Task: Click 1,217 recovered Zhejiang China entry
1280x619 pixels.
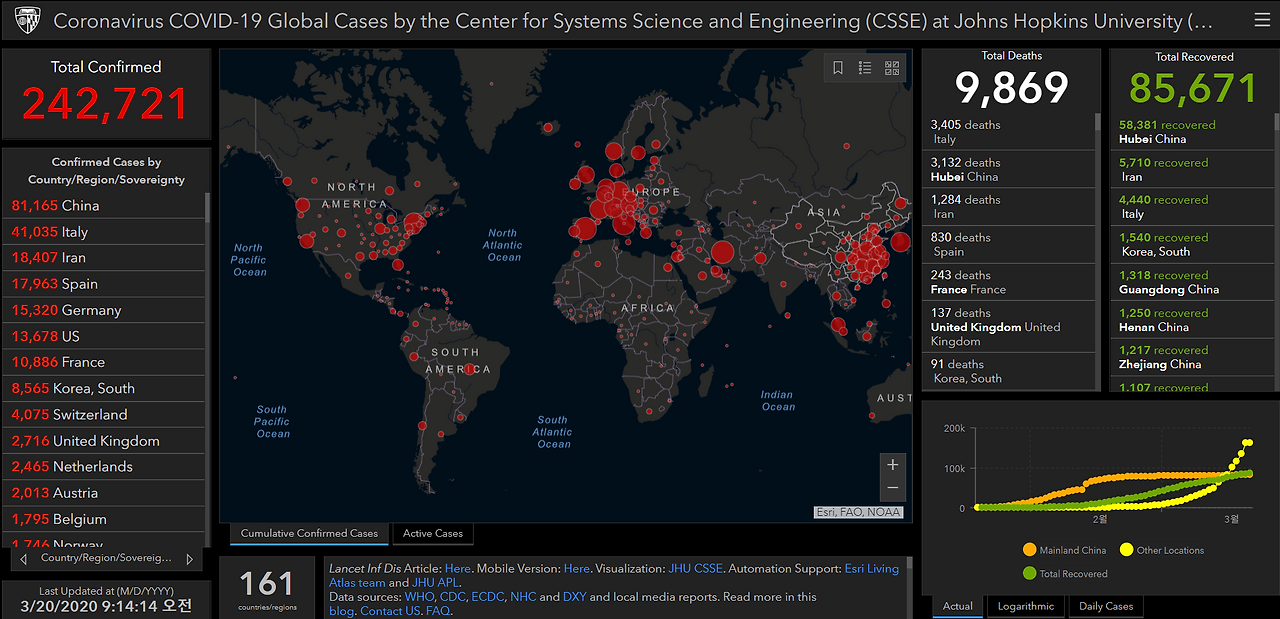Action: click(1190, 357)
